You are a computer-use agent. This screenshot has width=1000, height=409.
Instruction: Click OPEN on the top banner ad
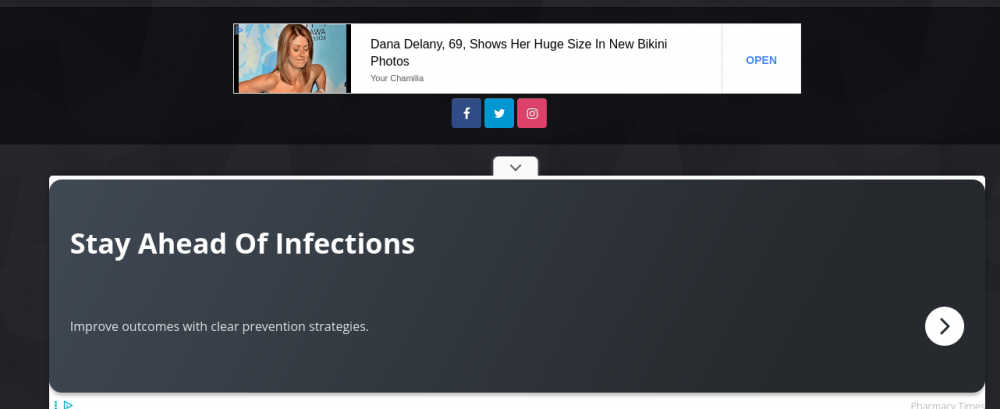pos(761,60)
